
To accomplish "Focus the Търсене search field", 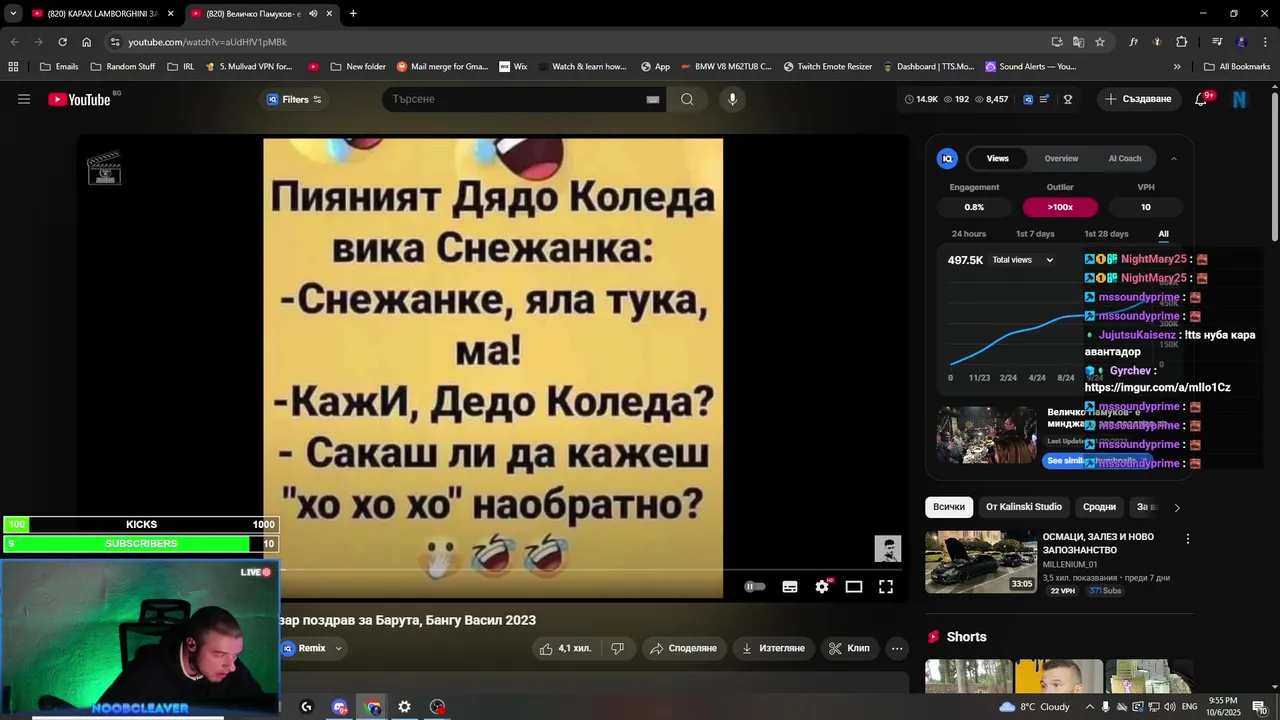I will click(x=515, y=99).
